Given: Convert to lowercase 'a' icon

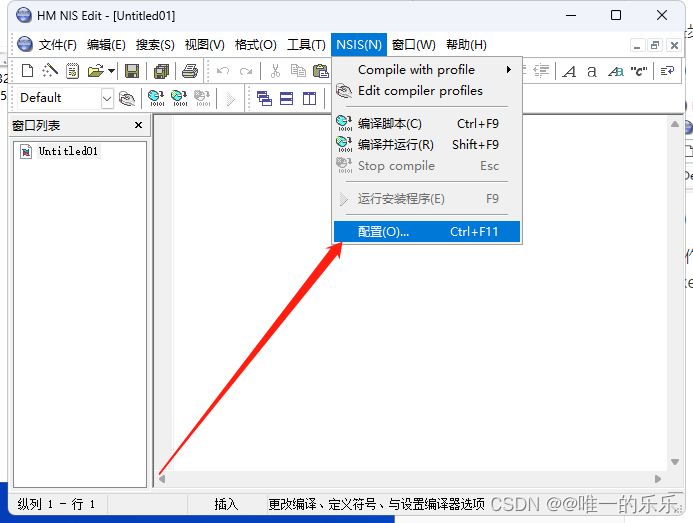Looking at the screenshot, I should [x=591, y=71].
